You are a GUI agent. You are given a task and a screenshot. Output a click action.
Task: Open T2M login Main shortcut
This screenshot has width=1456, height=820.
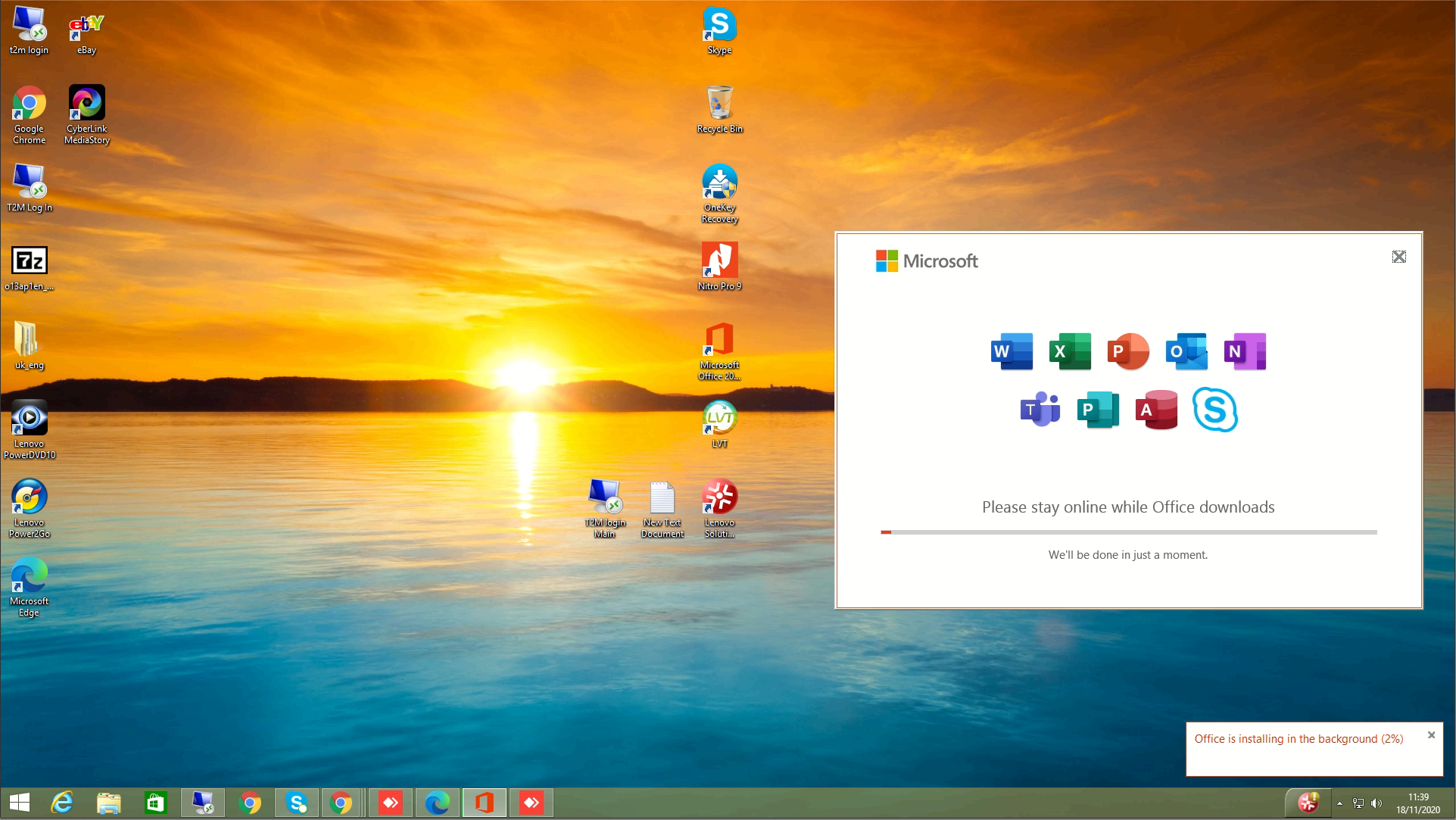[604, 507]
